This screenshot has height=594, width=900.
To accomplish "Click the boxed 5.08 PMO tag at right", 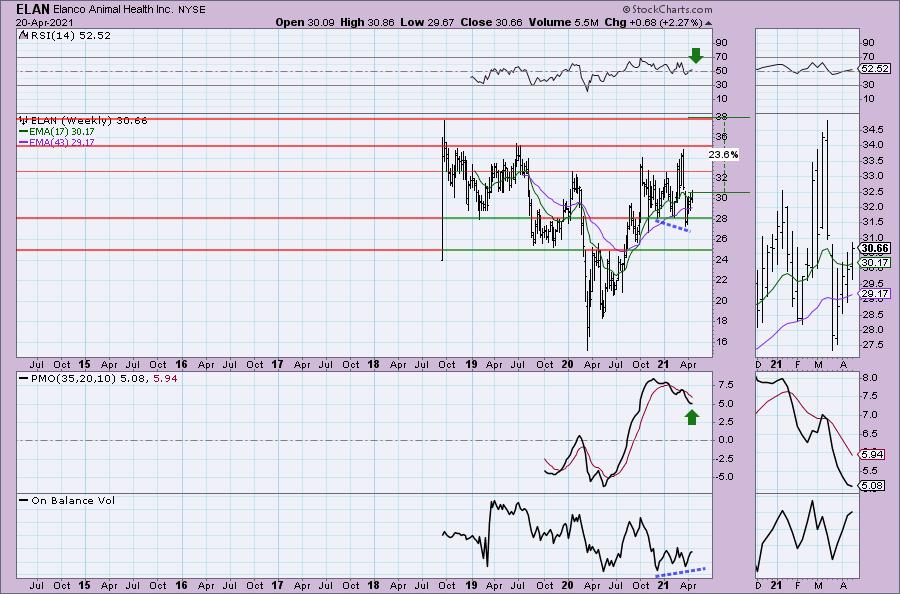I will pos(872,486).
